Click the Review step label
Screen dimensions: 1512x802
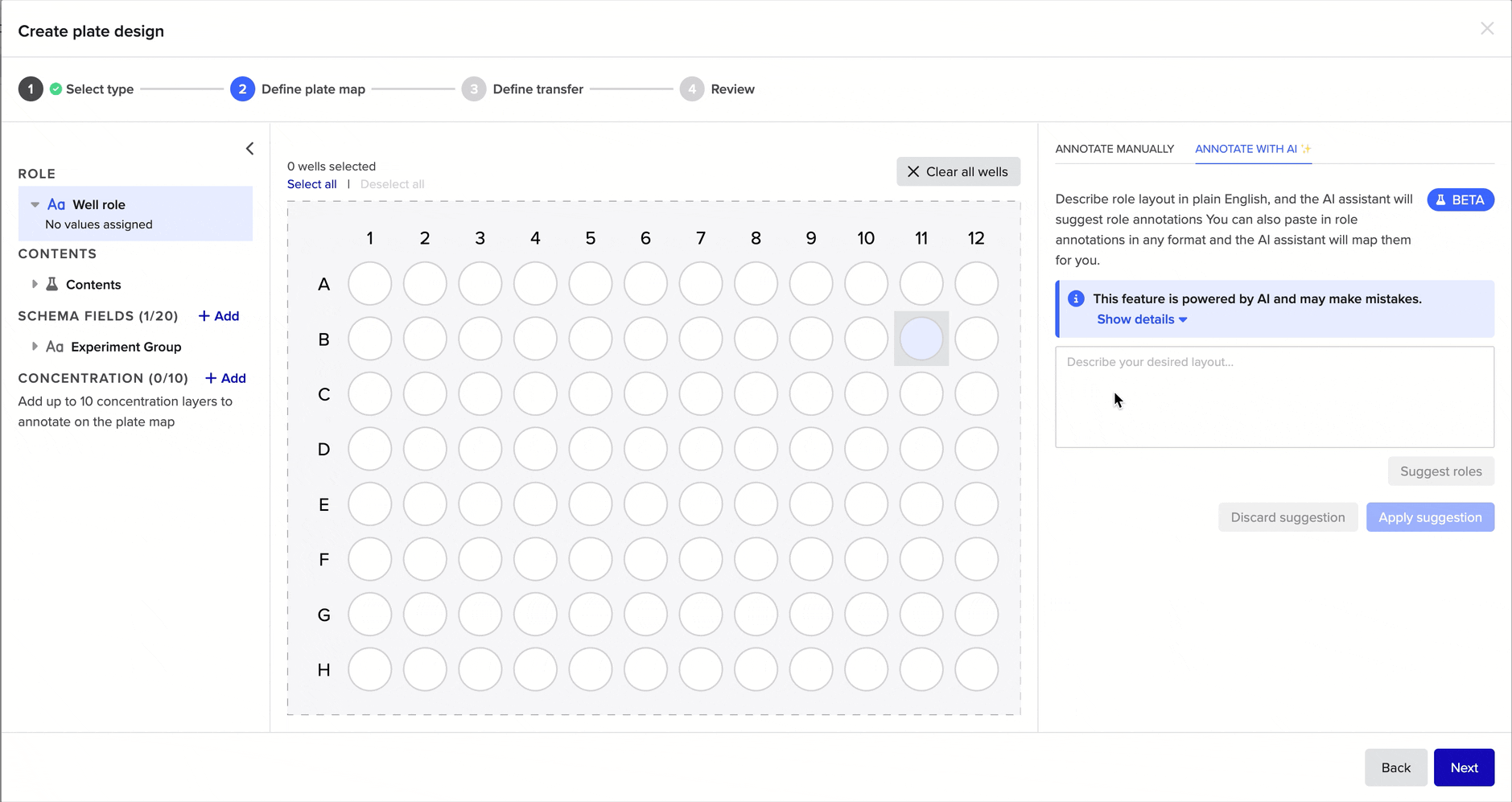[732, 89]
